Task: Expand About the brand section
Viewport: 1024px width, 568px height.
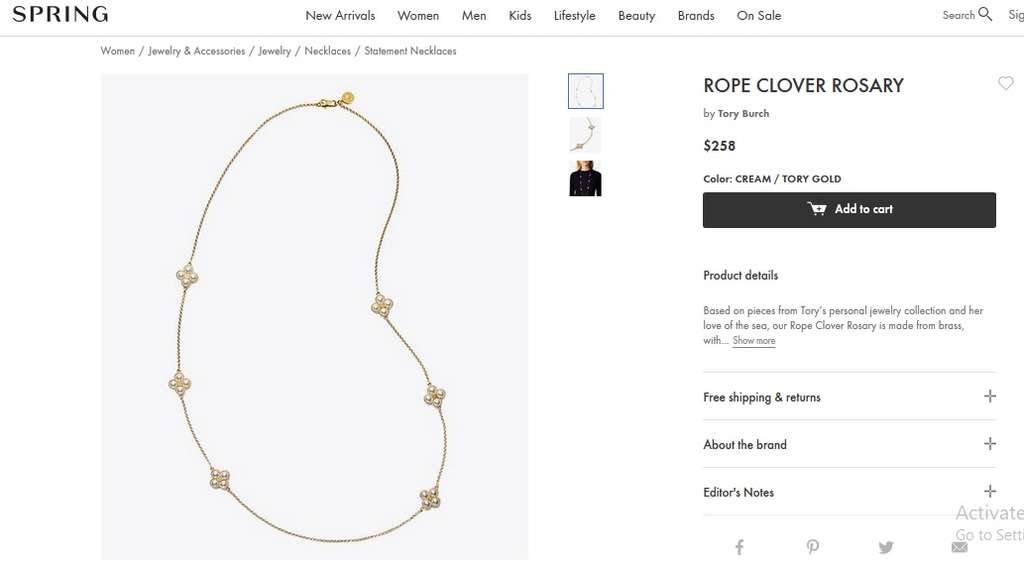Action: tap(849, 445)
